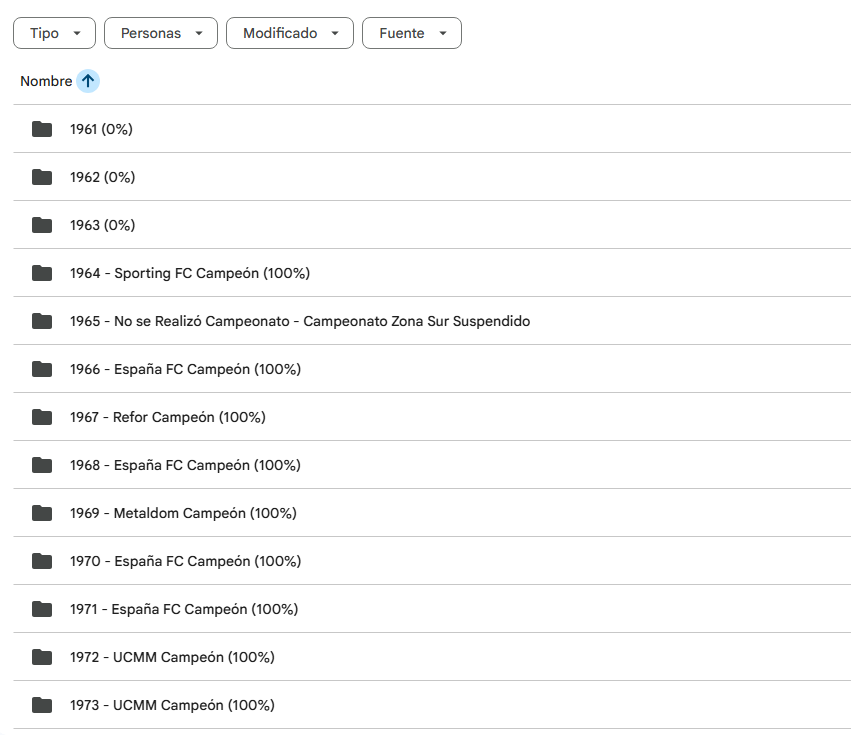Open the Modificado filter dropdown

coord(290,33)
